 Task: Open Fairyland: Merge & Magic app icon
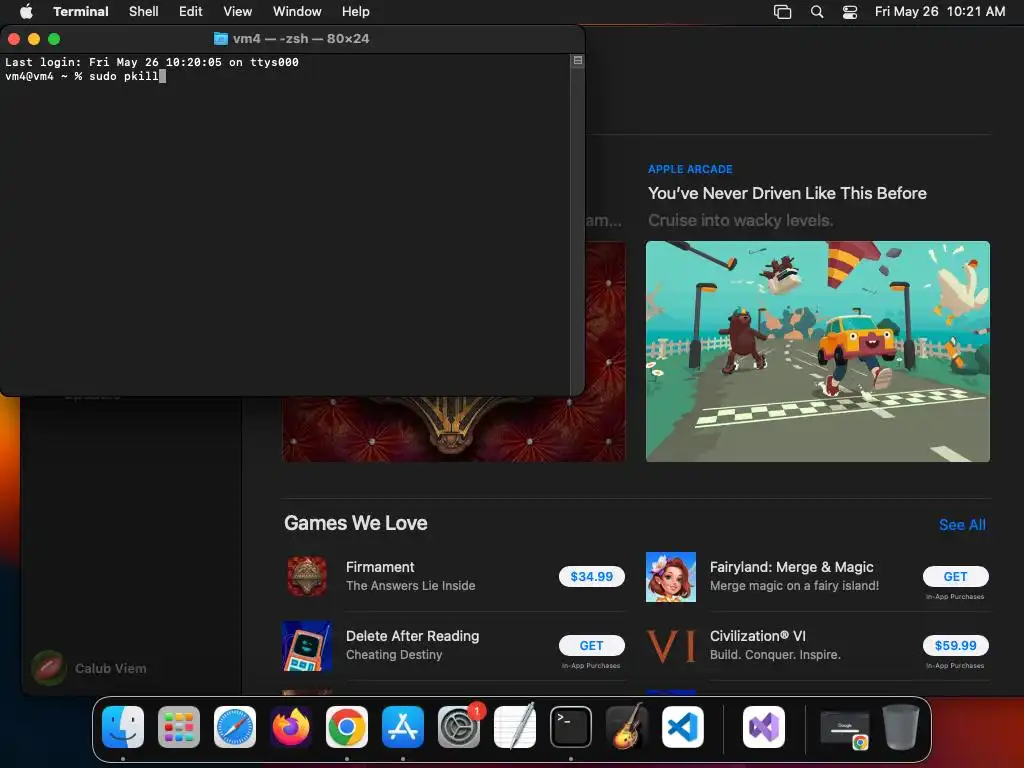[671, 577]
